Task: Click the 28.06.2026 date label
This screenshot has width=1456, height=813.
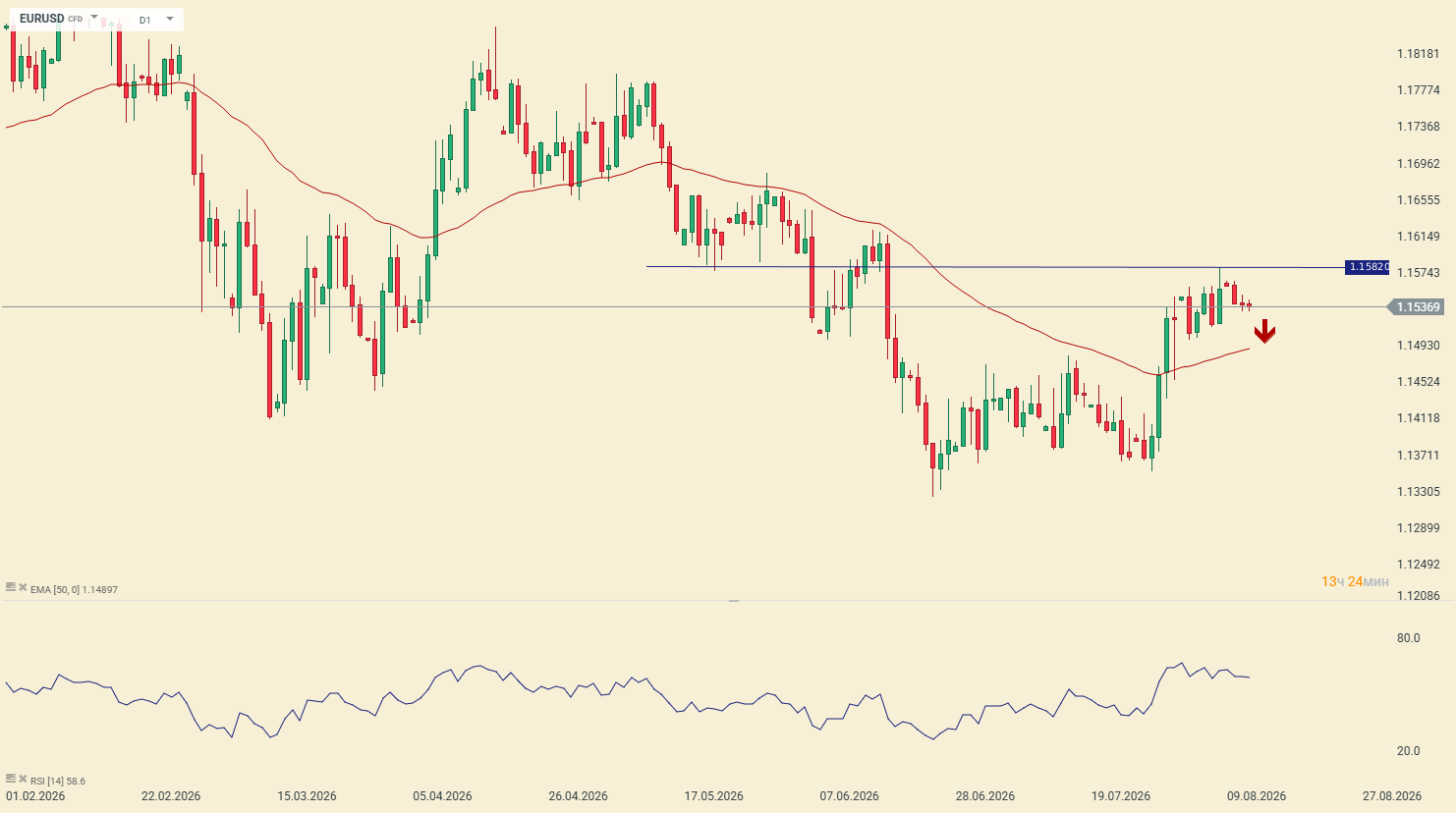Action: pos(984,796)
